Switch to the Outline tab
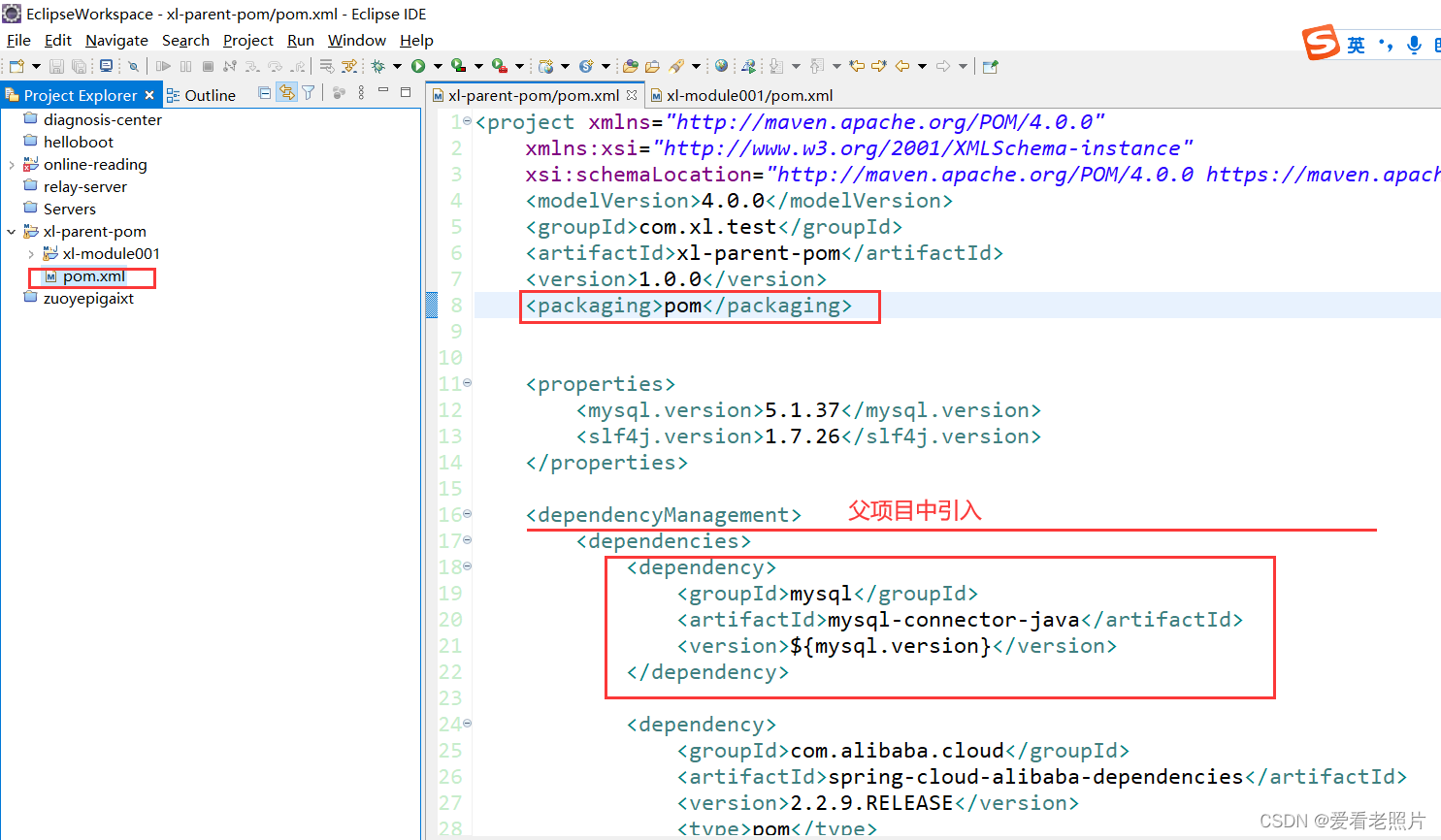The height and width of the screenshot is (840, 1441). 201,95
